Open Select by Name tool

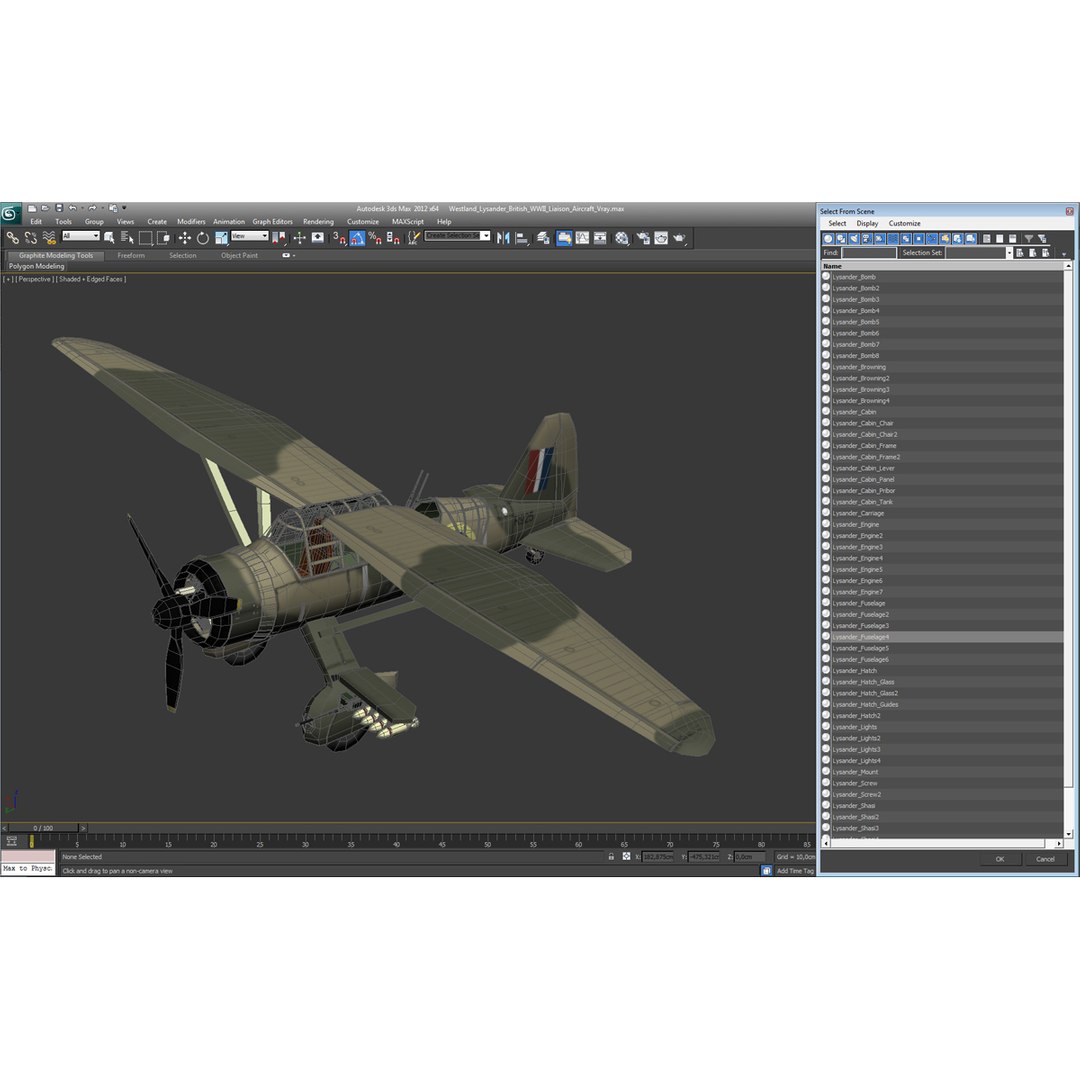coord(127,238)
